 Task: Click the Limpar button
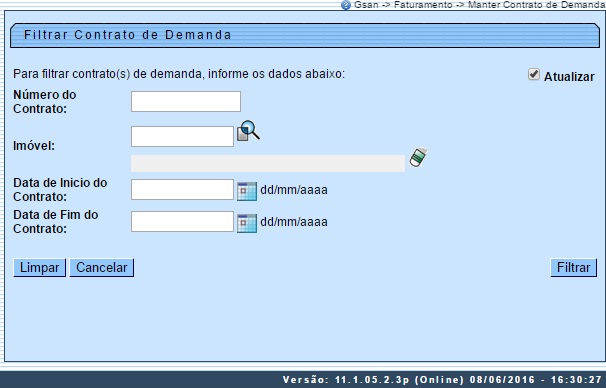coord(39,267)
